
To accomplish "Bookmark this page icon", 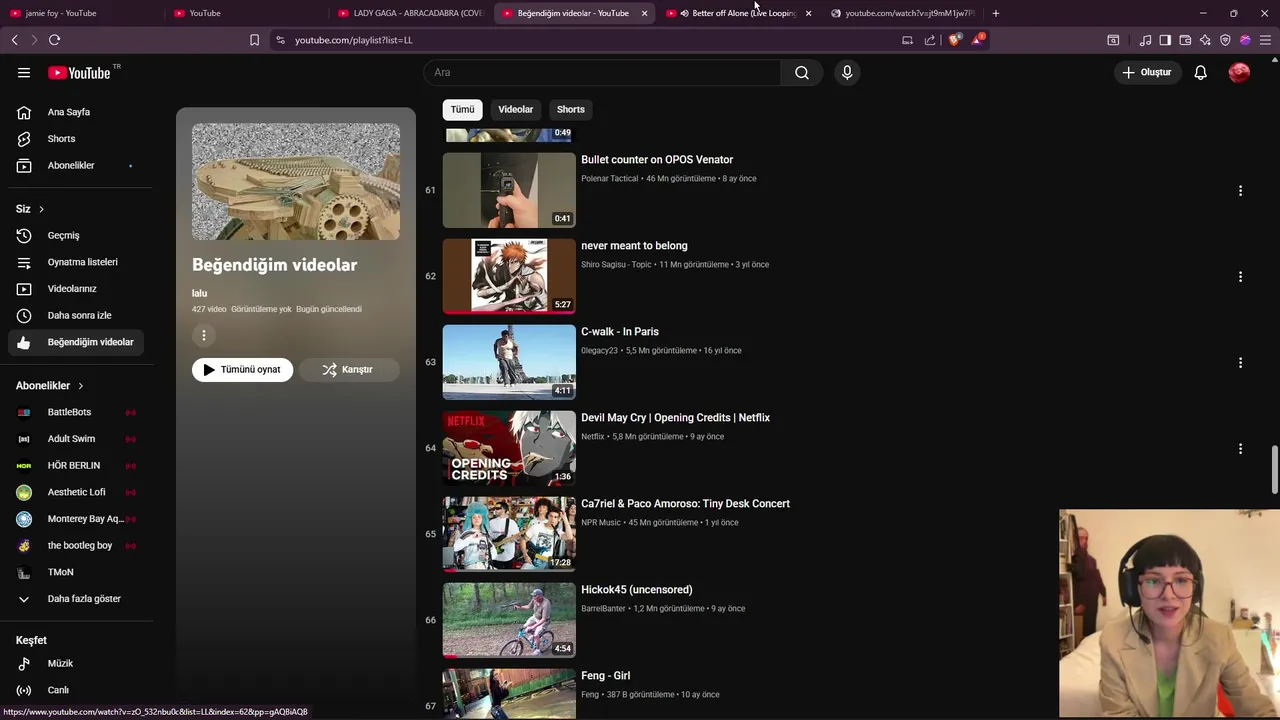I will [x=254, y=40].
